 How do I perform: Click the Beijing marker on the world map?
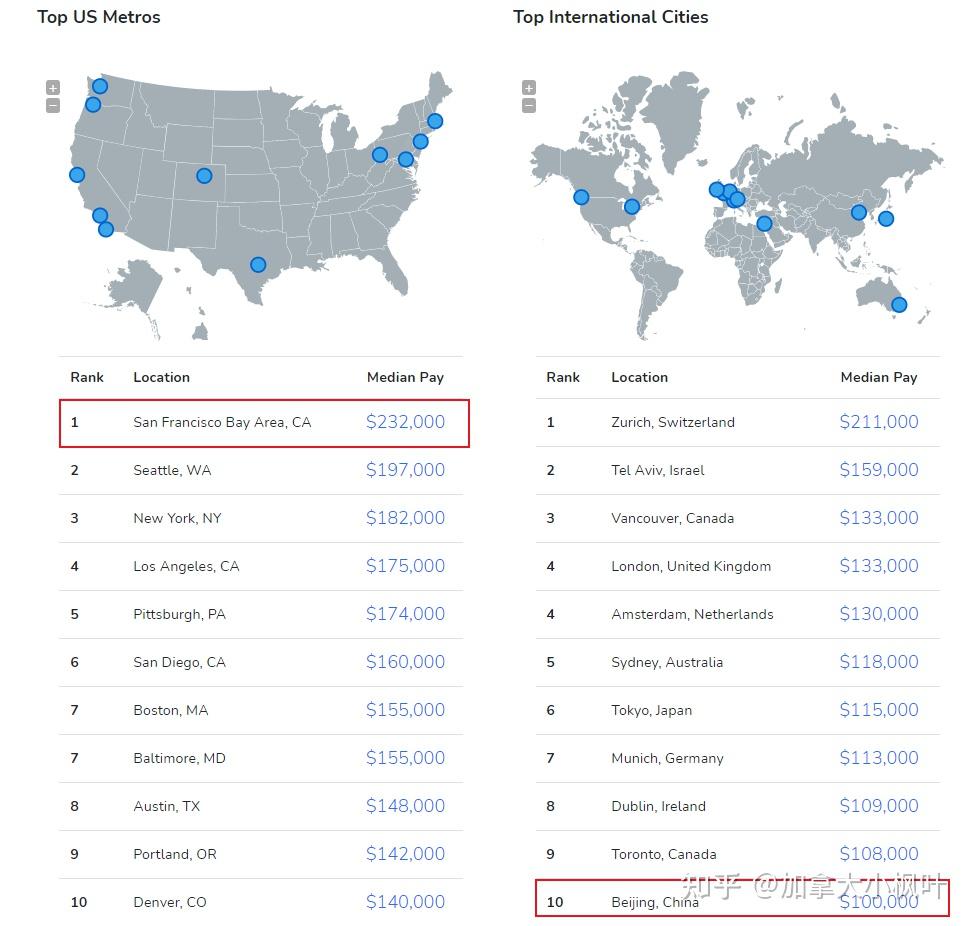[858, 212]
